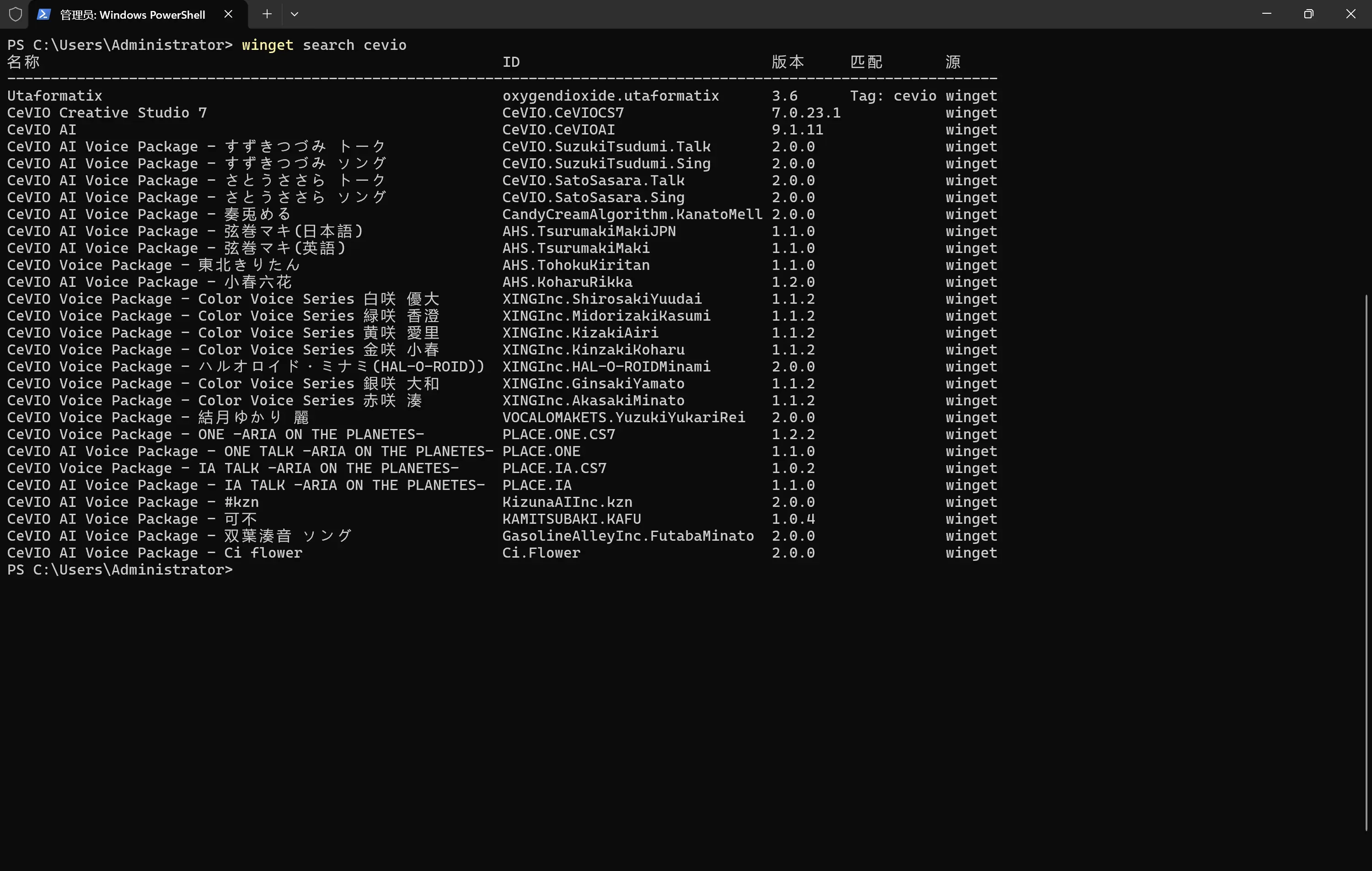Click the PowerShell icon on the tab
This screenshot has height=871, width=1372.
coord(43,14)
